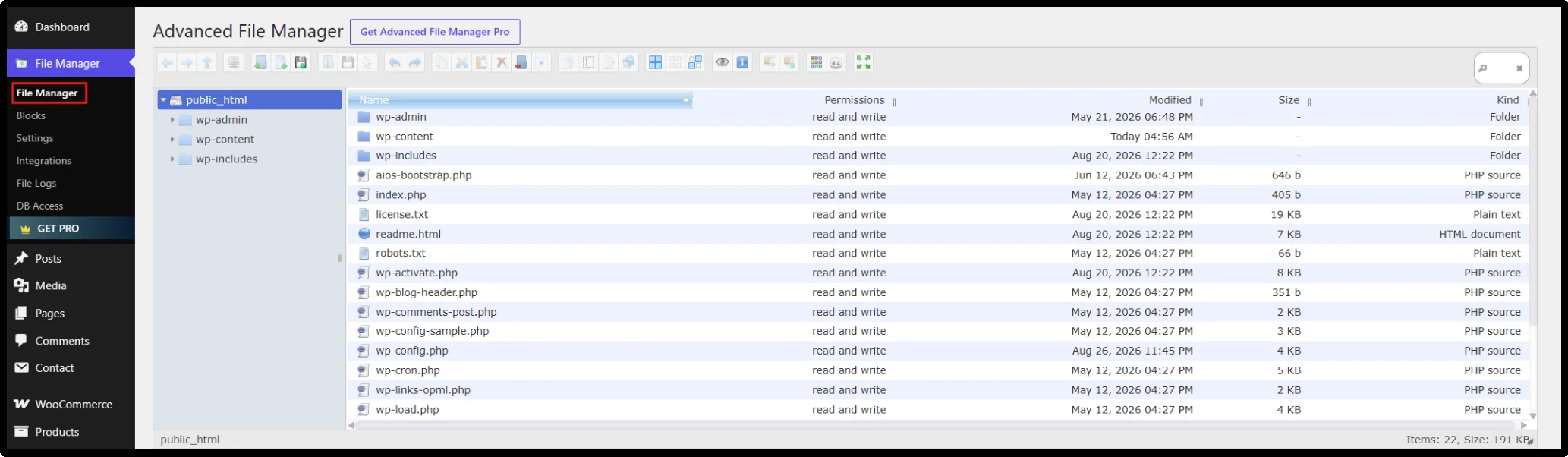Select the aios-bootstrap.php file row
This screenshot has width=1568, height=457.
938,175
